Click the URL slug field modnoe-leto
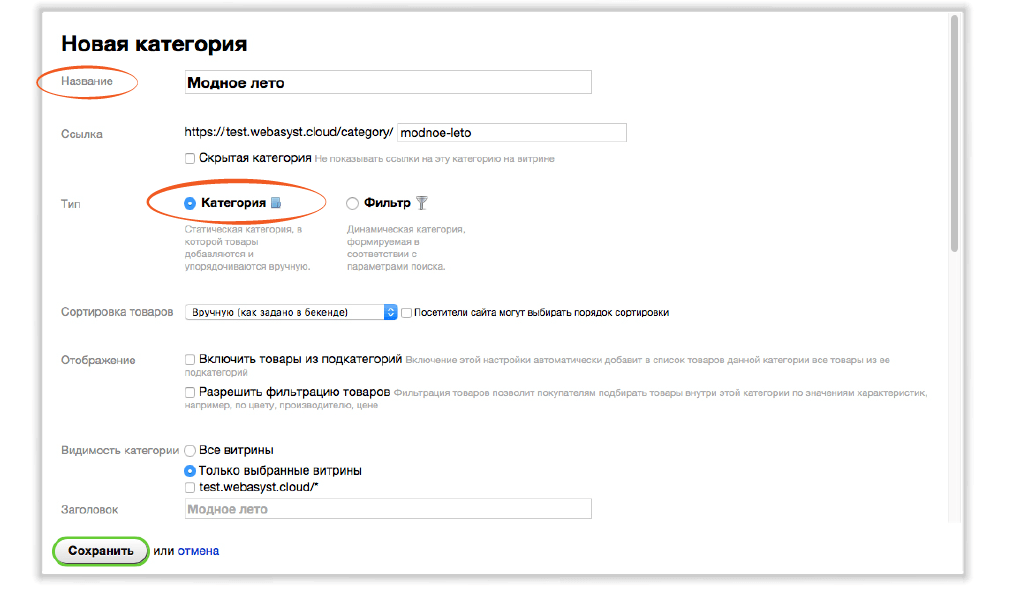 [511, 132]
